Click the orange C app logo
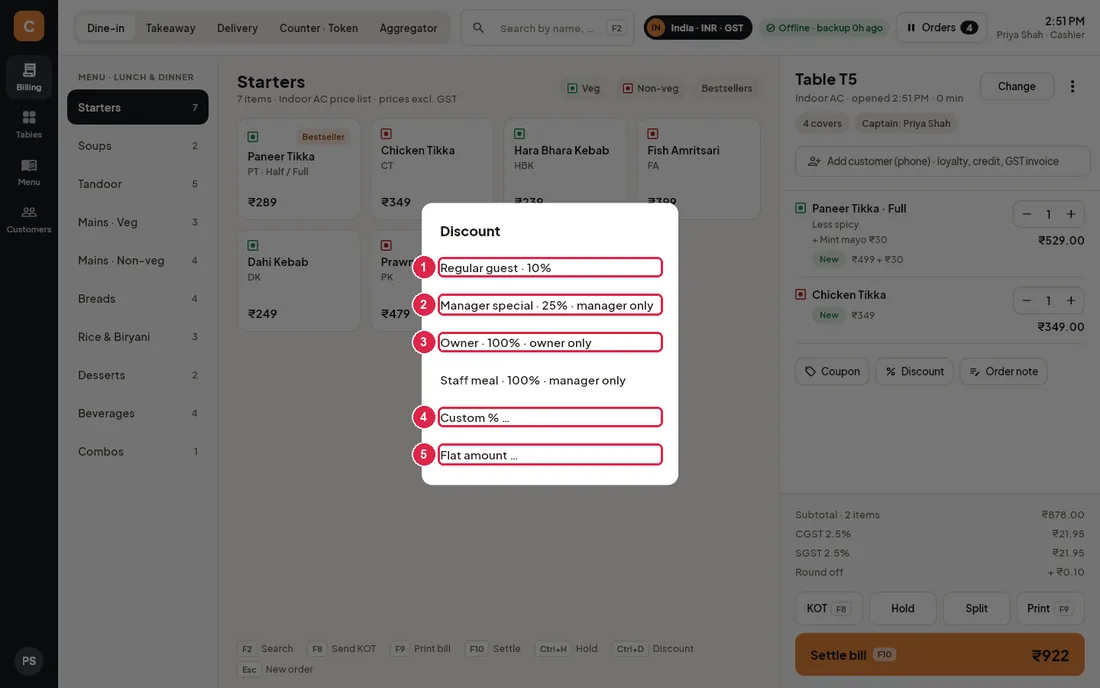Viewport: 1100px width, 688px height. [x=29, y=27]
